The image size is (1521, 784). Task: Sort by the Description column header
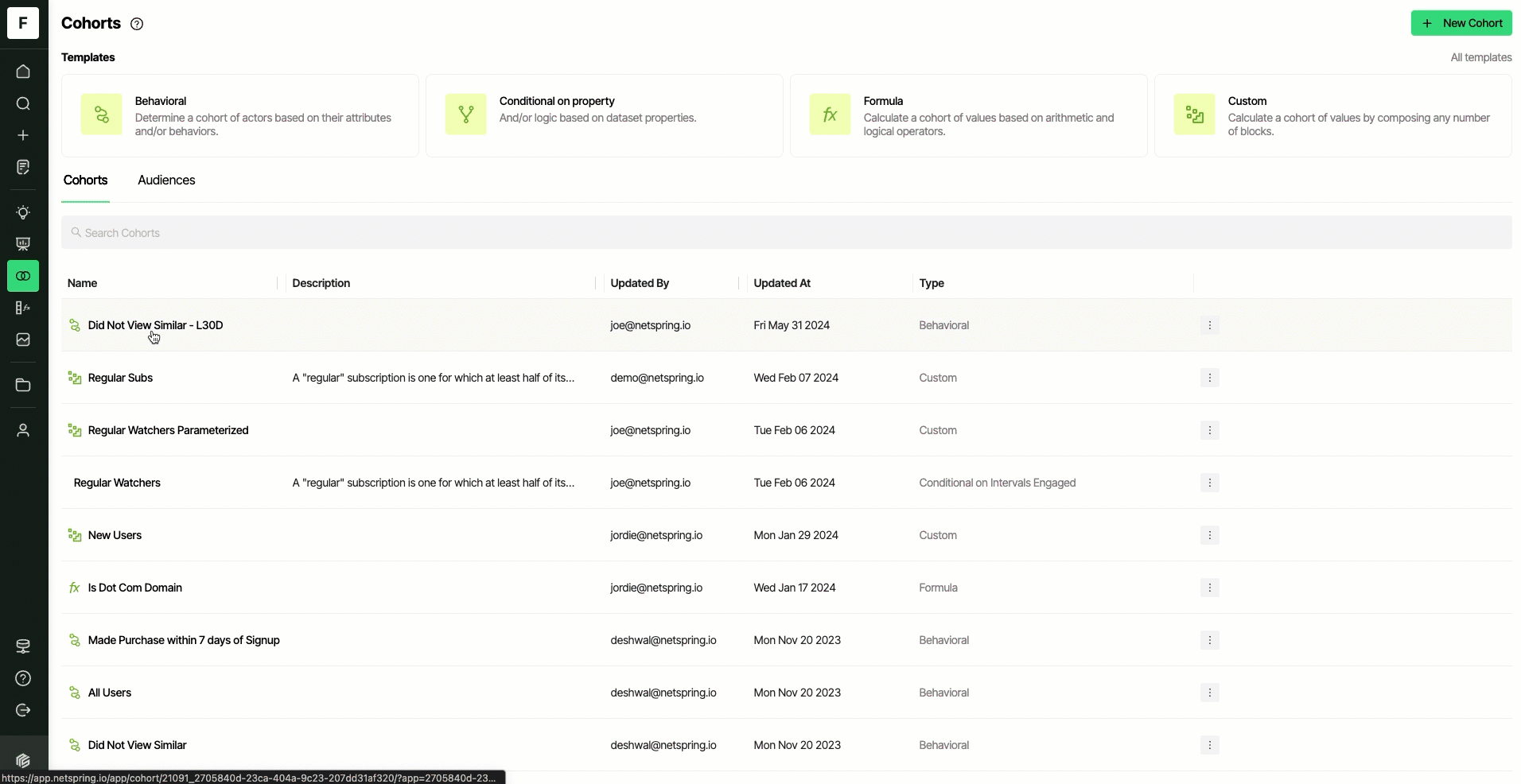321,283
